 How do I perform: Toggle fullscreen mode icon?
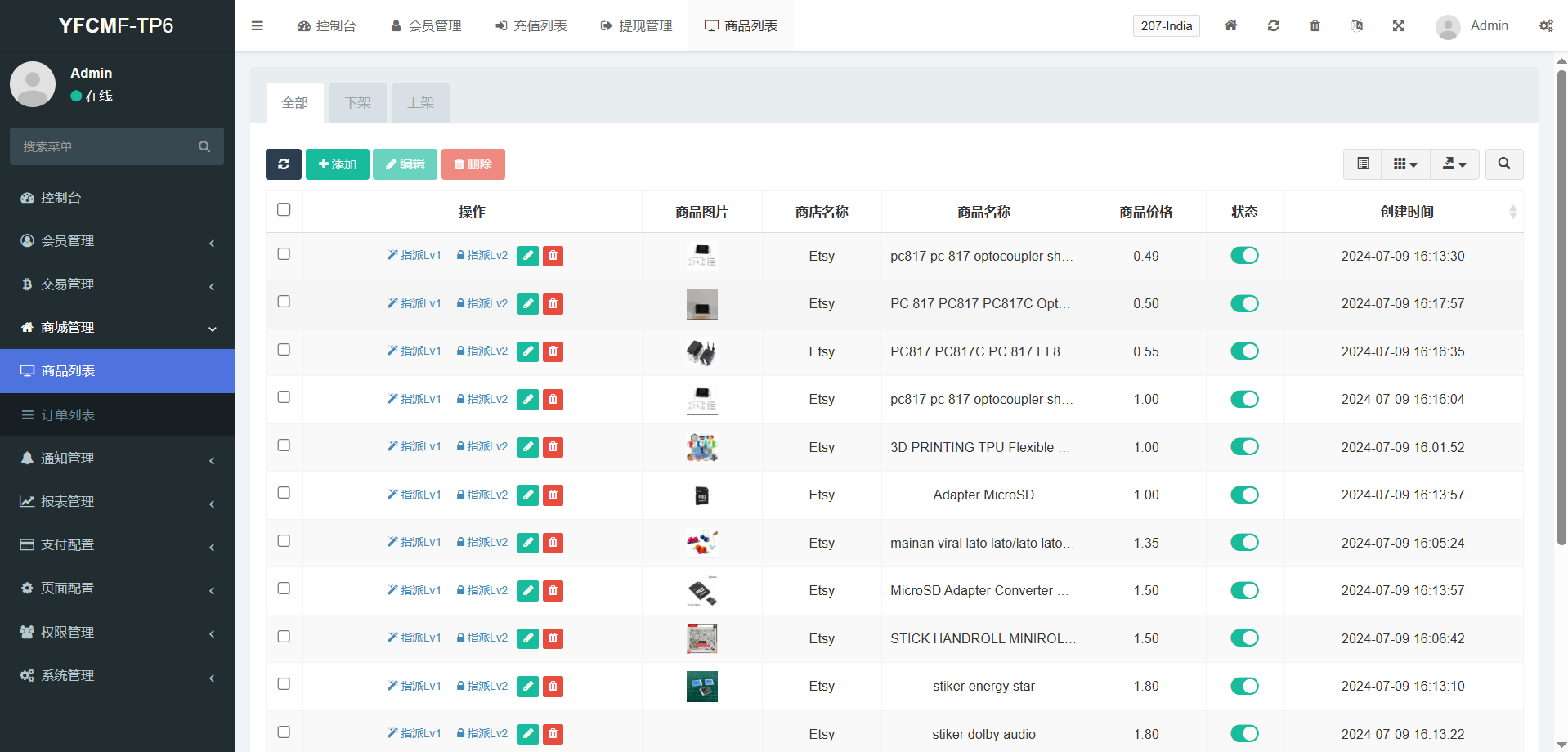1398,25
